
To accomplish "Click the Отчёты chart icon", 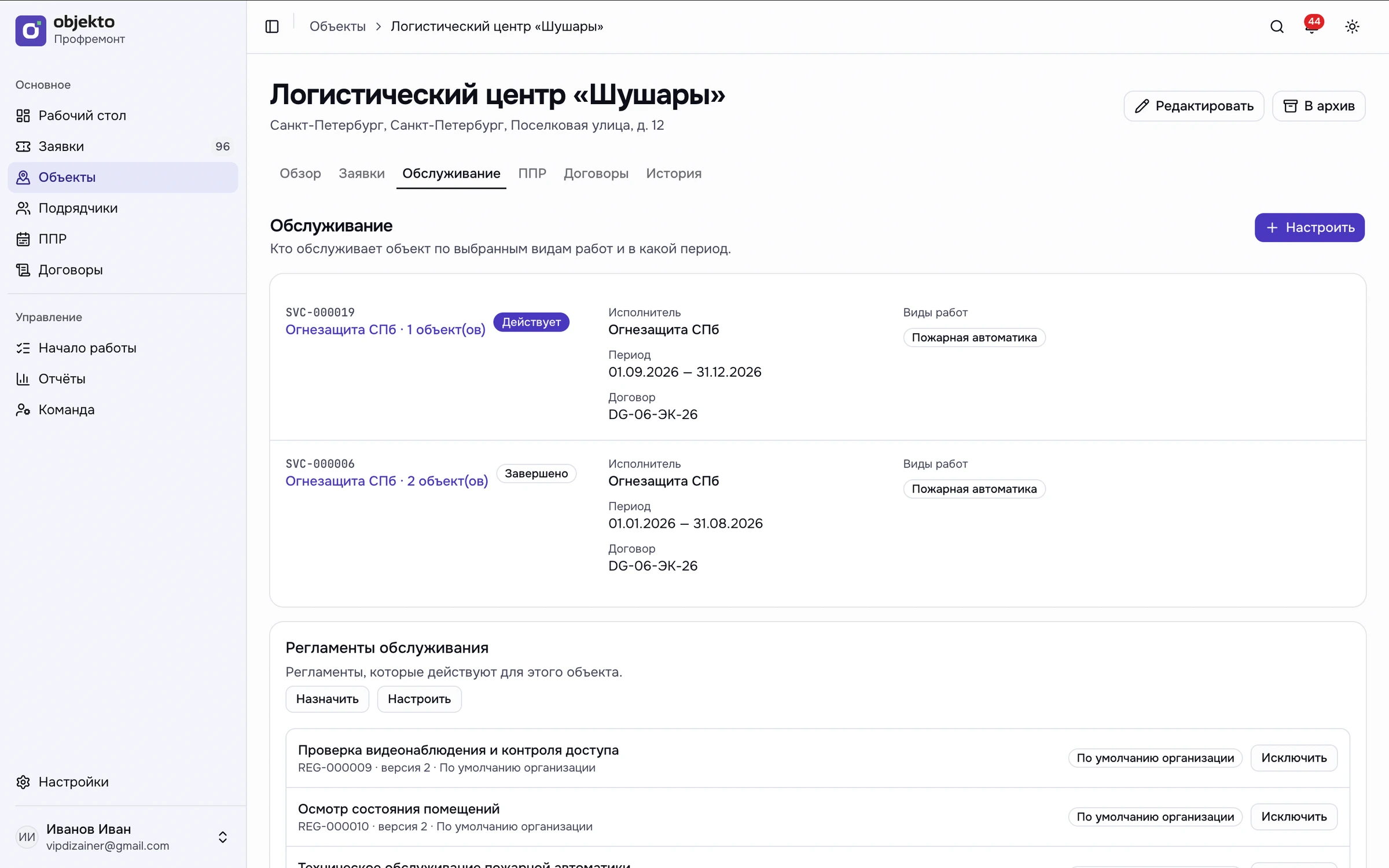I will click(x=23, y=379).
